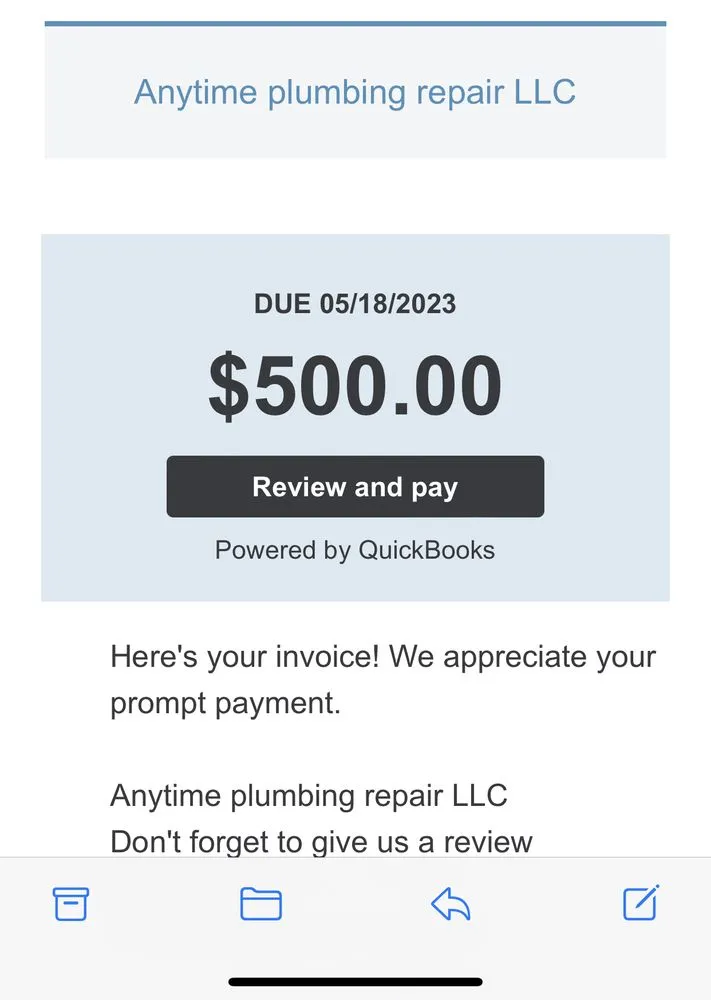Open the Anytime plumbing repair LLC header link
Viewport: 711px width, 1000px height.
point(355,92)
